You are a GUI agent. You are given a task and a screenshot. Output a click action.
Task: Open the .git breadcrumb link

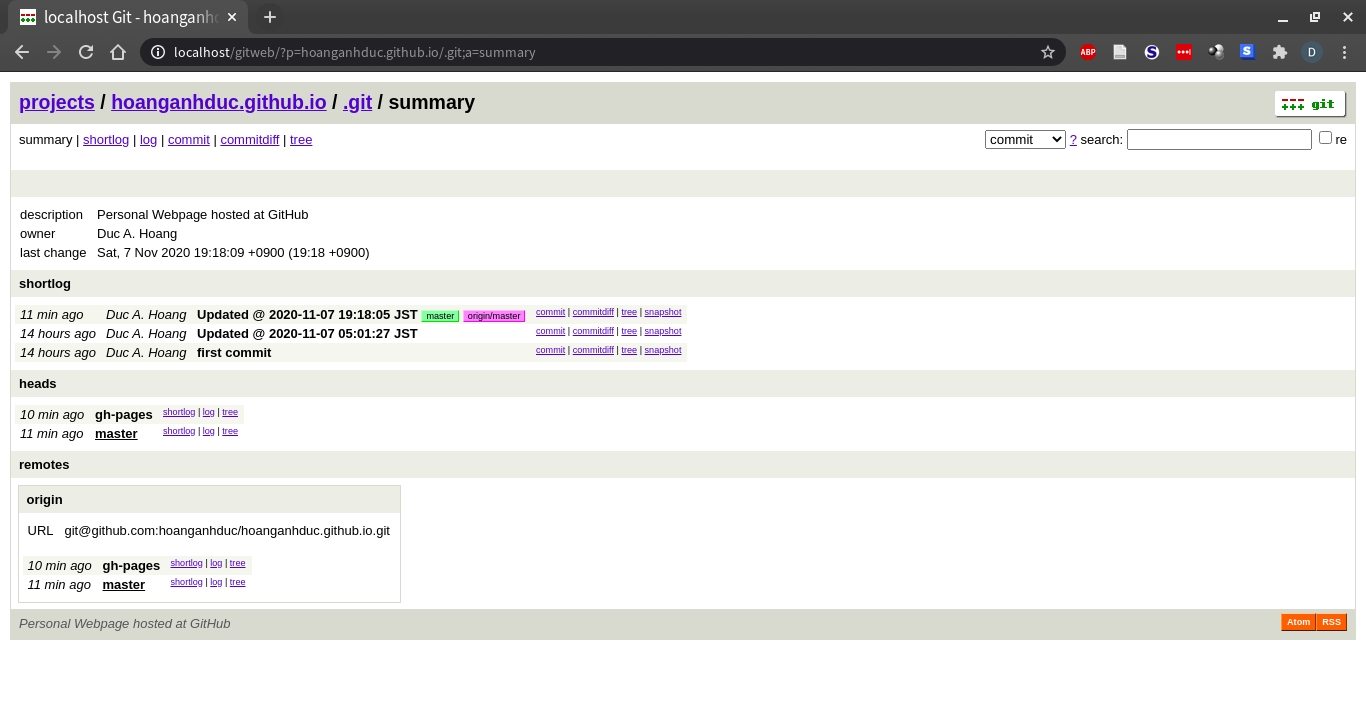[357, 102]
